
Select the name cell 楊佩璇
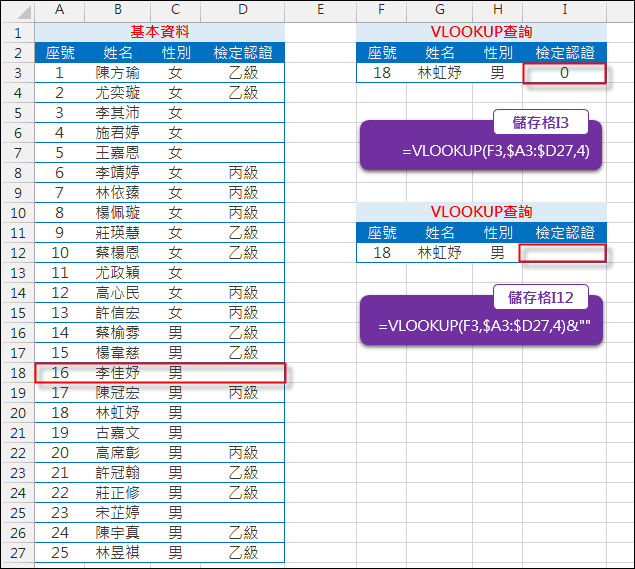(x=117, y=213)
